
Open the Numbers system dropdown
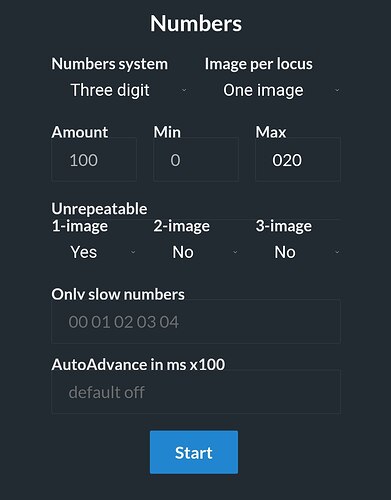tap(119, 90)
